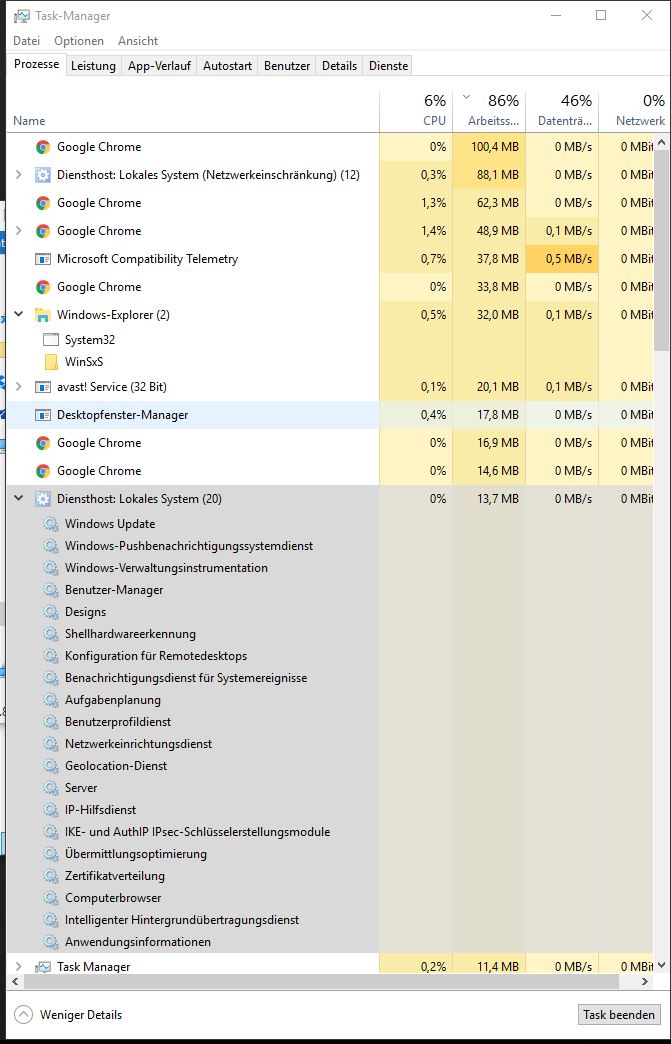The width and height of the screenshot is (671, 1044).
Task: Sort by the Datenträger column header
Action: 562,111
